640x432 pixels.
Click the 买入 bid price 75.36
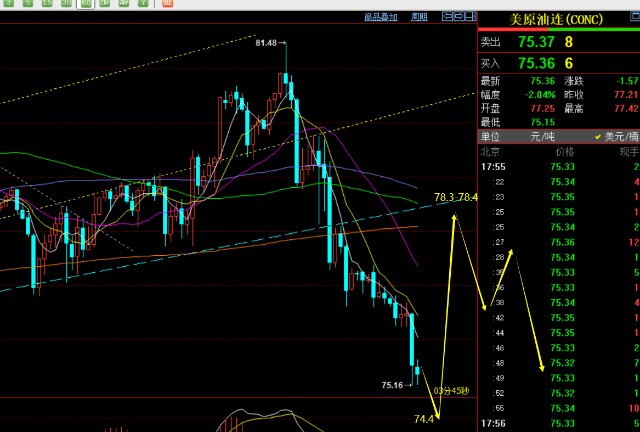tap(537, 62)
